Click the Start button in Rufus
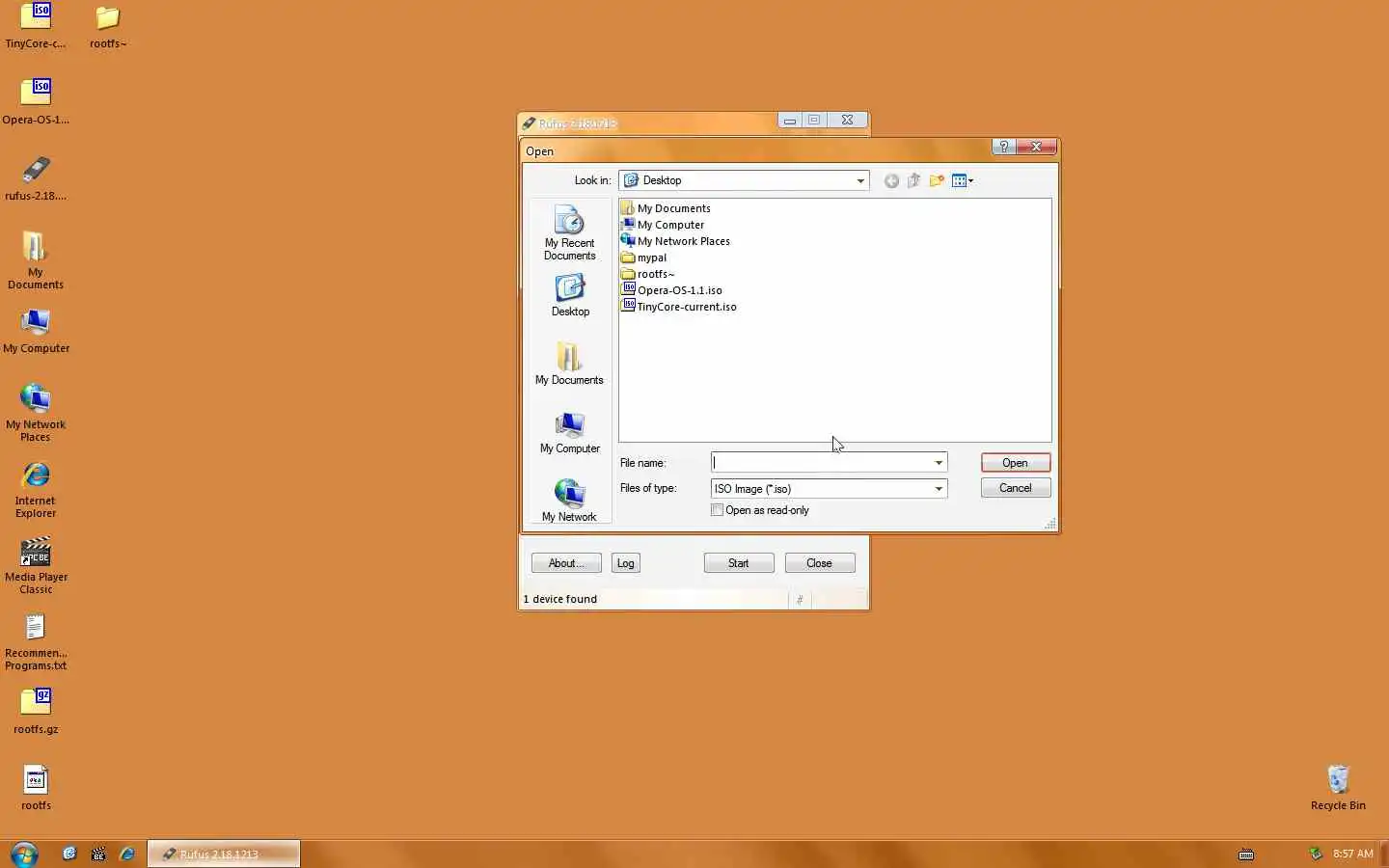 click(x=739, y=563)
